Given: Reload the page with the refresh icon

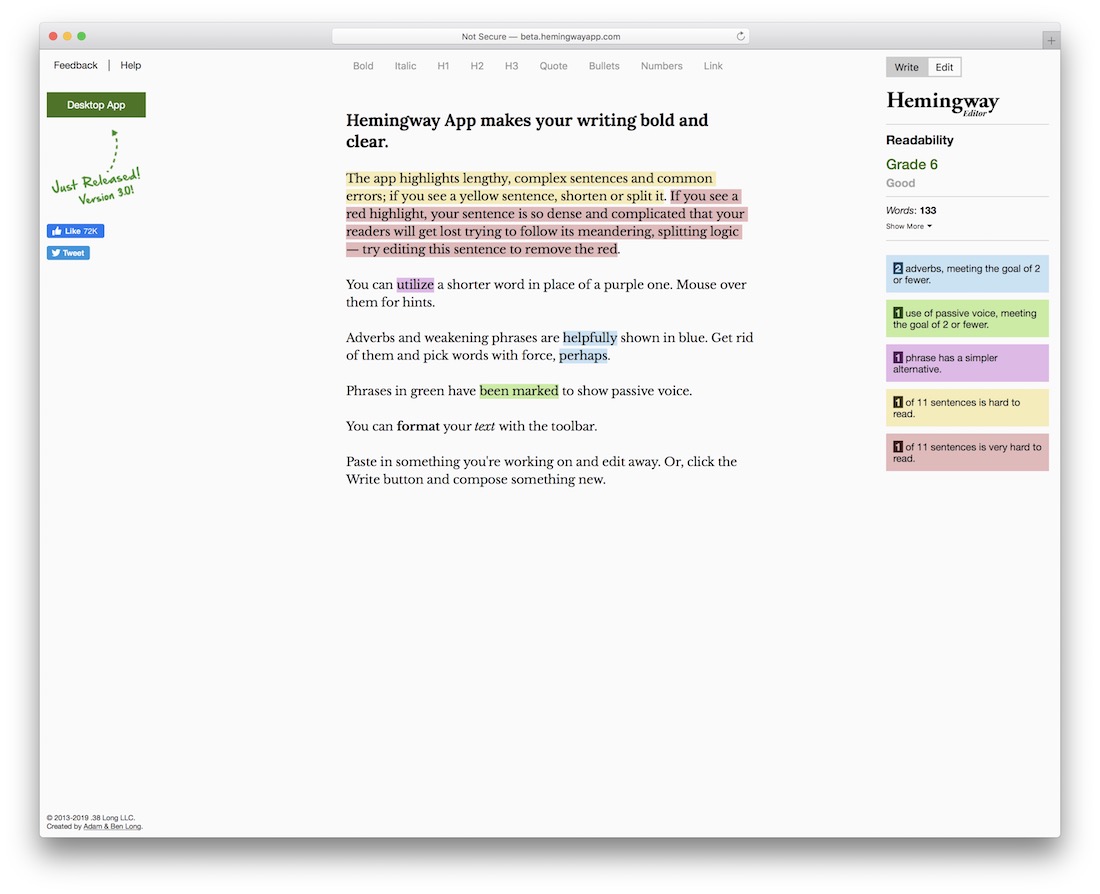Looking at the screenshot, I should click(x=740, y=36).
